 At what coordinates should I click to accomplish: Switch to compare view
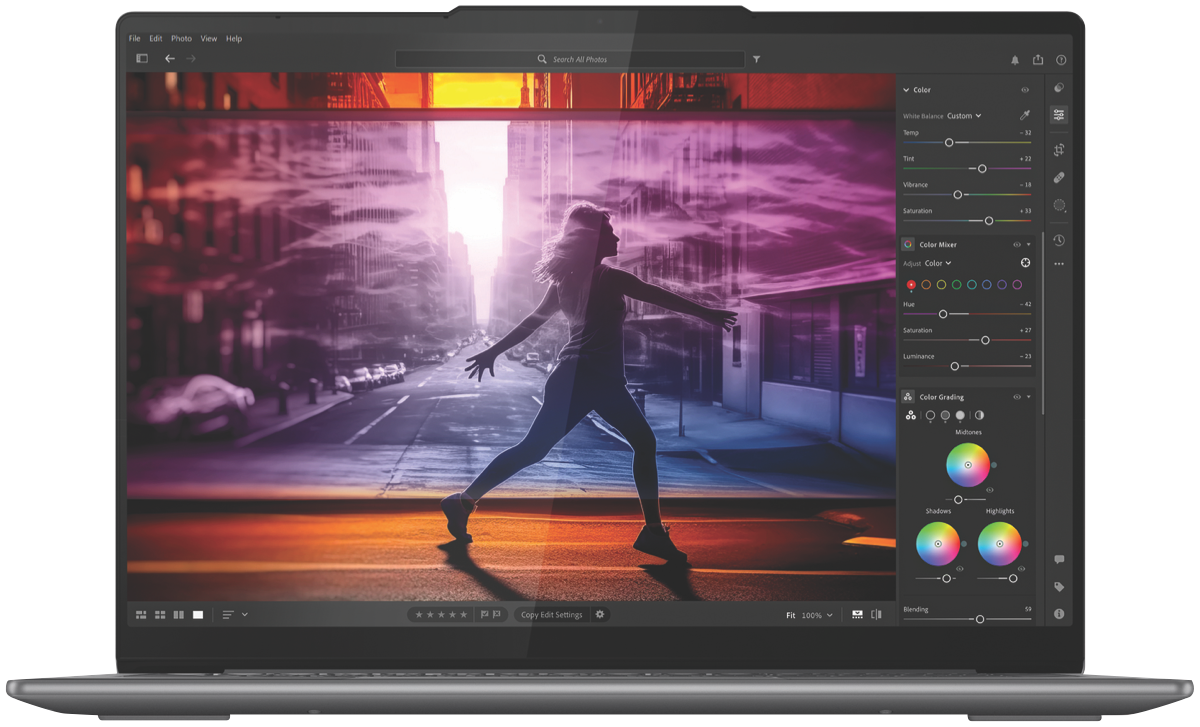[x=179, y=615]
